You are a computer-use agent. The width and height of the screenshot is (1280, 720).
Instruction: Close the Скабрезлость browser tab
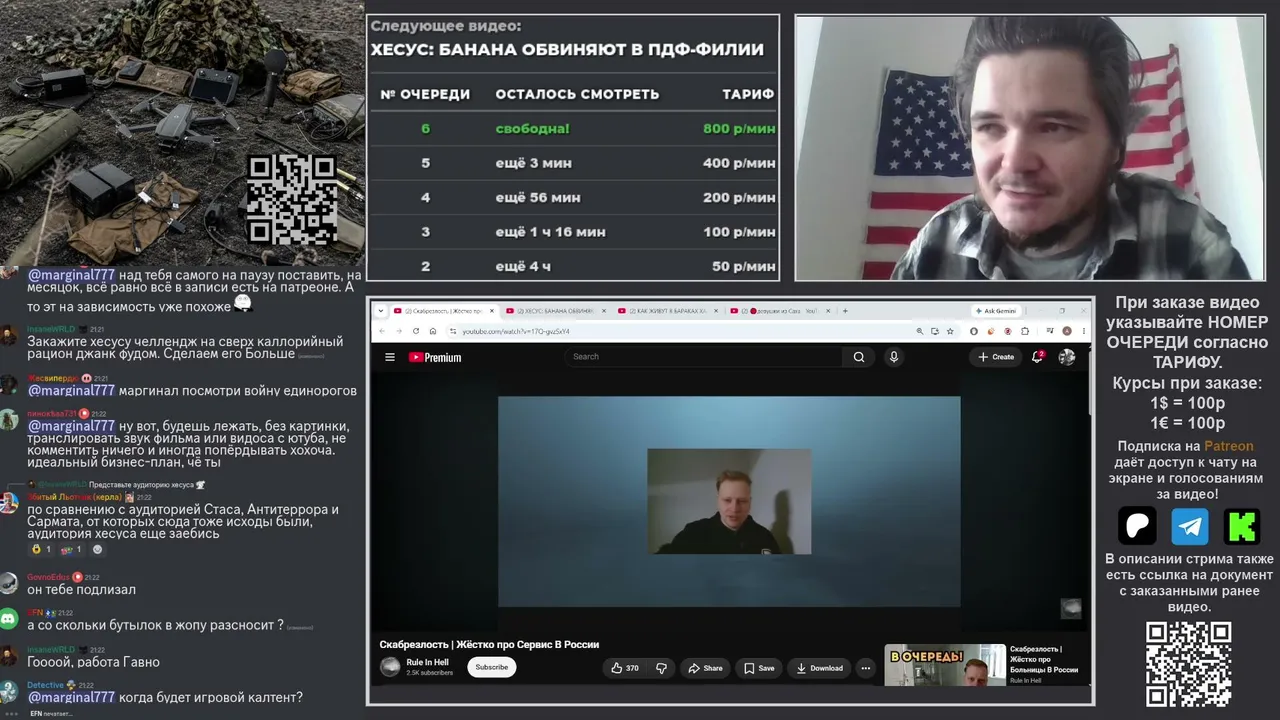[x=491, y=311]
